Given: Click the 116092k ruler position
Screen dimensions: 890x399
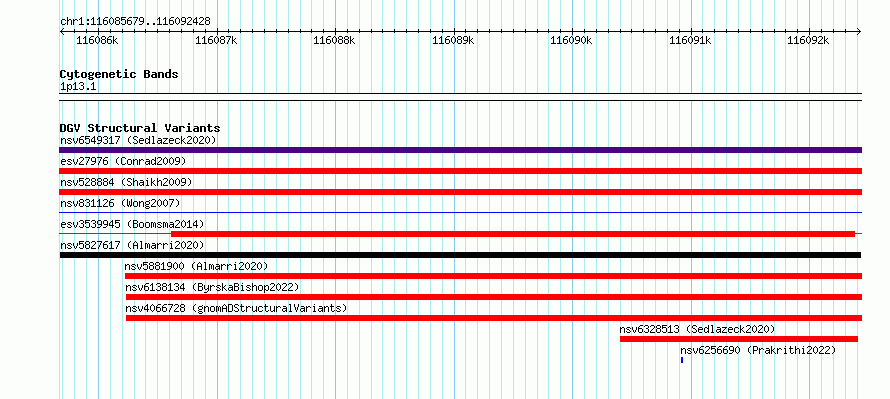Looking at the screenshot, I should coord(808,40).
